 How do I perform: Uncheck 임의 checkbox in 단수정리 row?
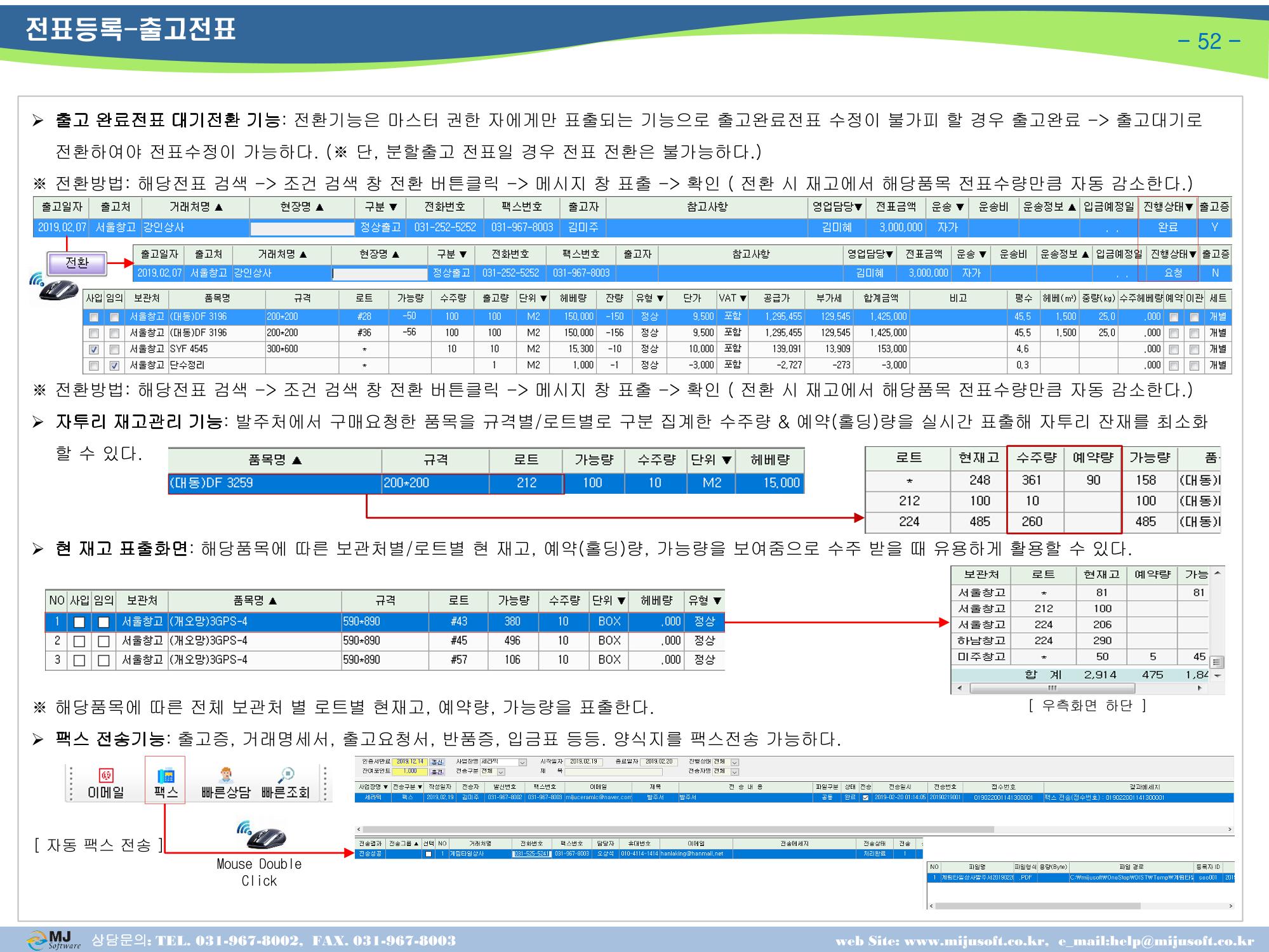(114, 366)
